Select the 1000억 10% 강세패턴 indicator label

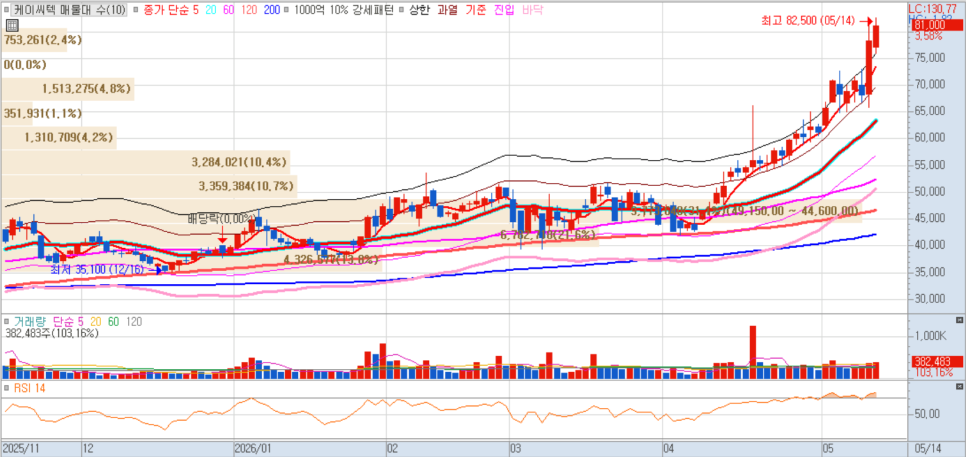(x=343, y=10)
